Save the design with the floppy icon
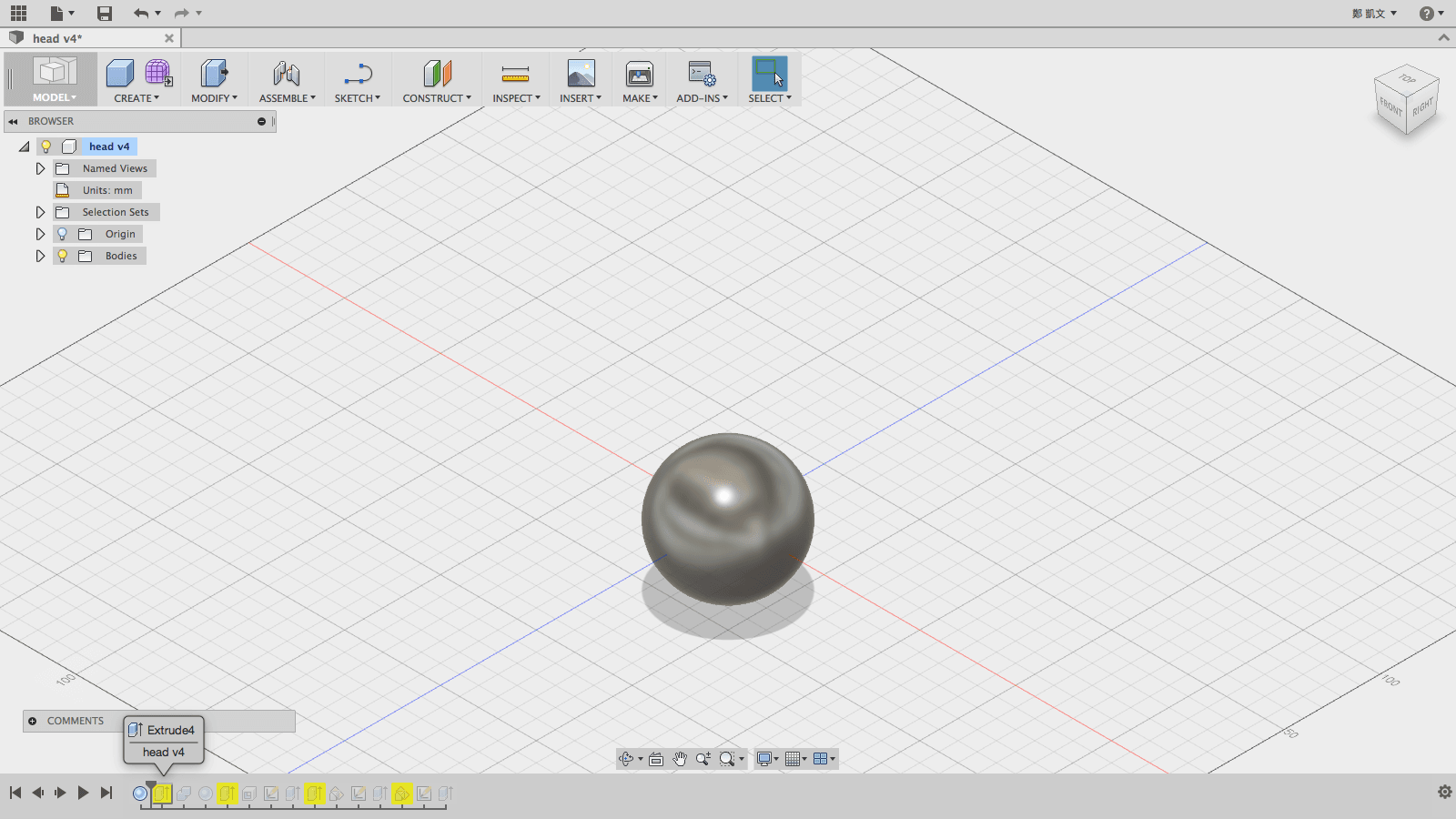Viewport: 1456px width, 819px height. [105, 13]
